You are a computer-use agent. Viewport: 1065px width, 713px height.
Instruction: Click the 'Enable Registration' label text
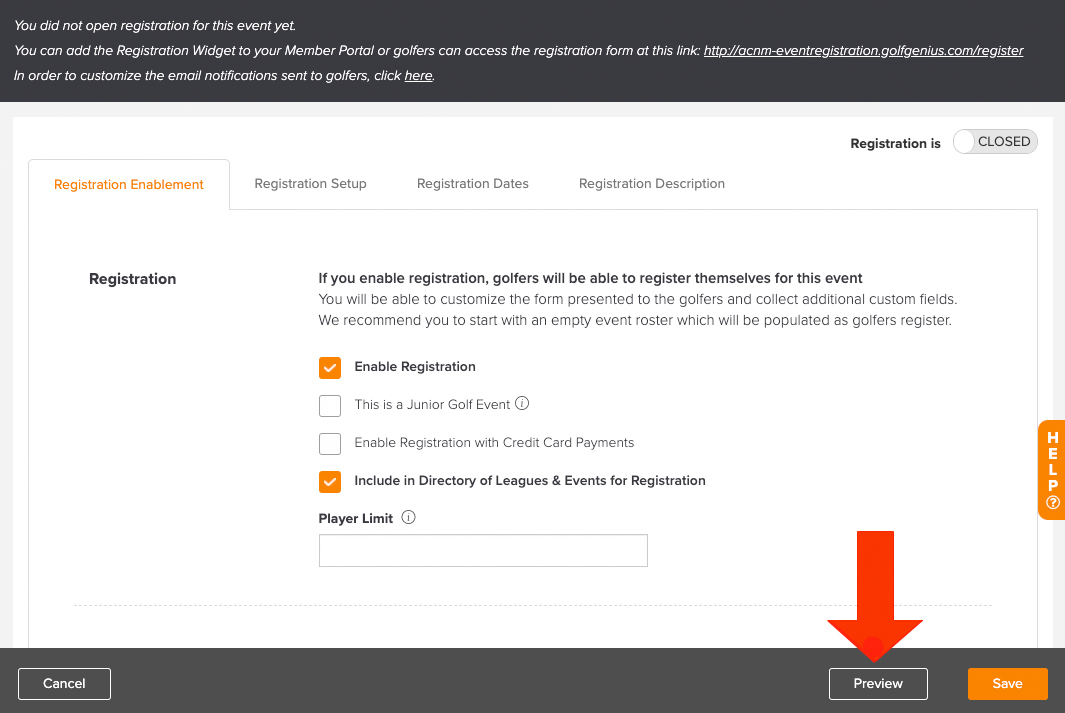(x=415, y=367)
